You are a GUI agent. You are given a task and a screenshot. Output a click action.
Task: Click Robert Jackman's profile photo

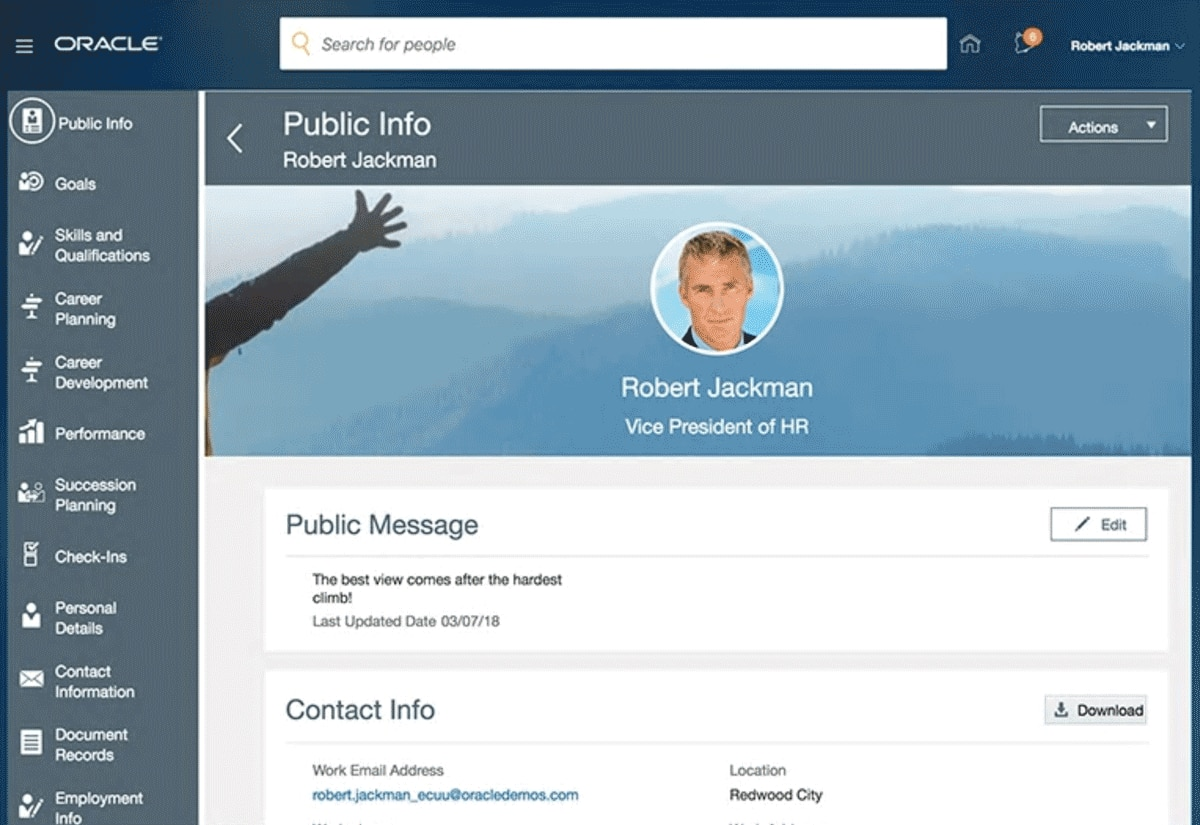pyautogui.click(x=717, y=289)
